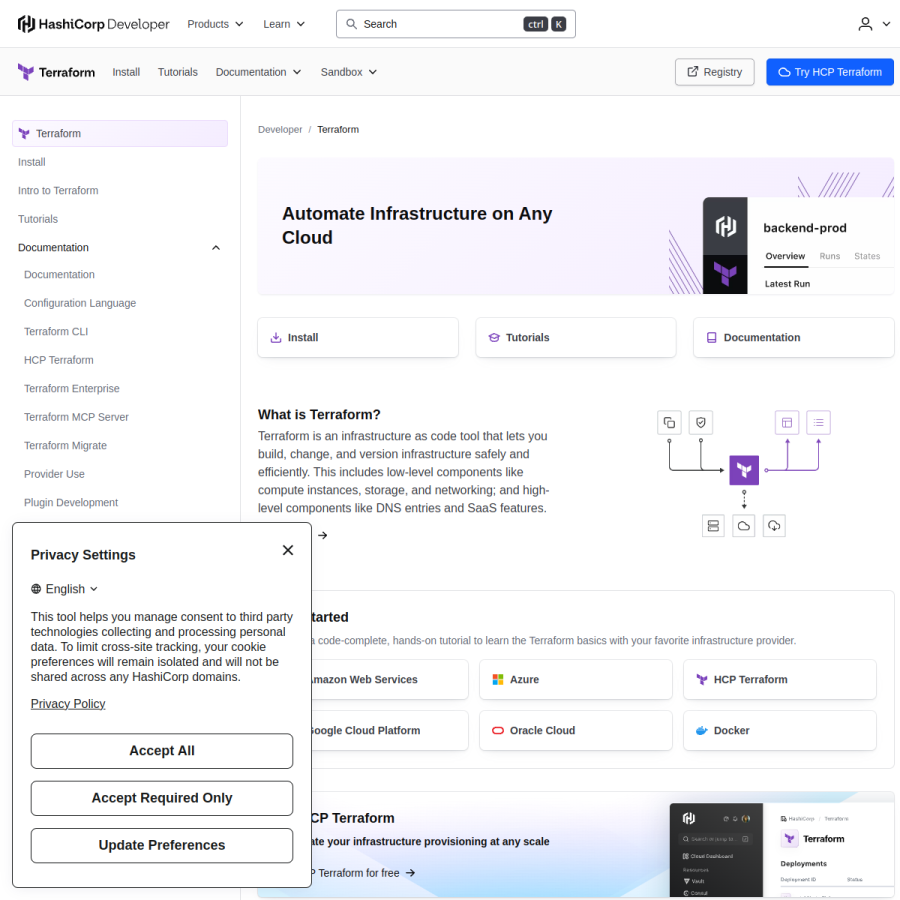
Task: Click the Overview tab in backend-prod preview
Action: pyautogui.click(x=785, y=257)
